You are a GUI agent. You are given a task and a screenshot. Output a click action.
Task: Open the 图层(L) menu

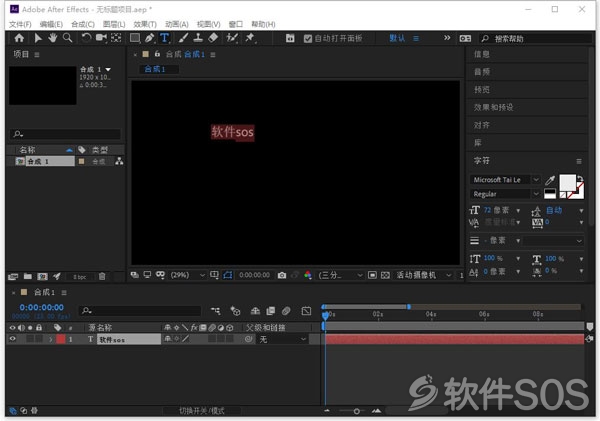point(114,24)
